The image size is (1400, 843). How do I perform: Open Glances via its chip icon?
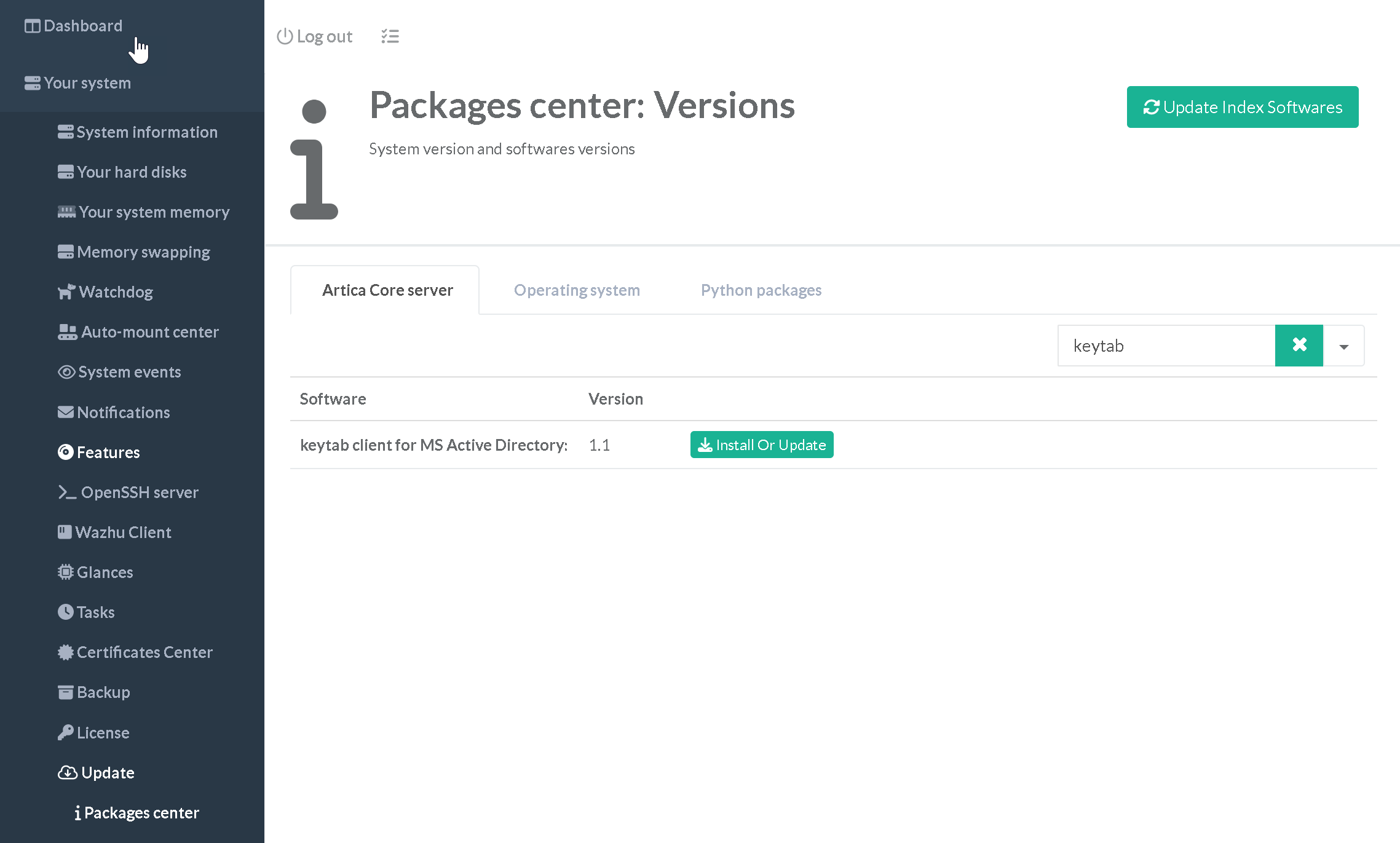(x=65, y=572)
